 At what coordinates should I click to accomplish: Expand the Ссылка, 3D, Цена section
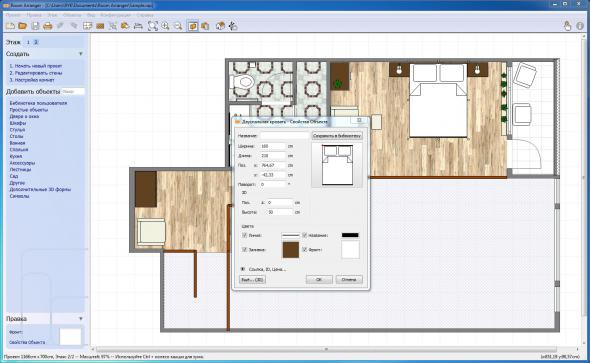click(x=243, y=269)
